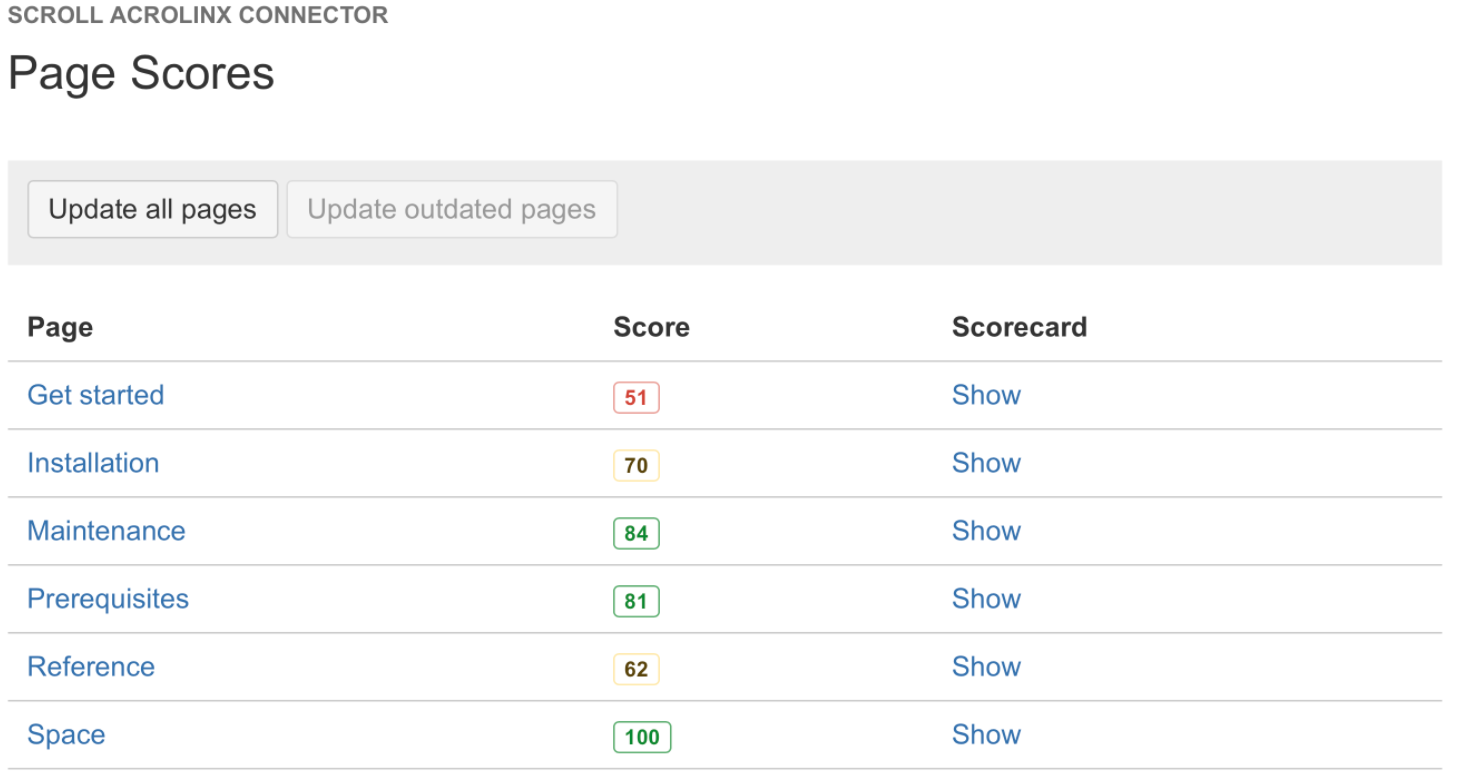Viewport: 1460px width, 778px height.
Task: Click the red score badge 51
Action: point(636,397)
